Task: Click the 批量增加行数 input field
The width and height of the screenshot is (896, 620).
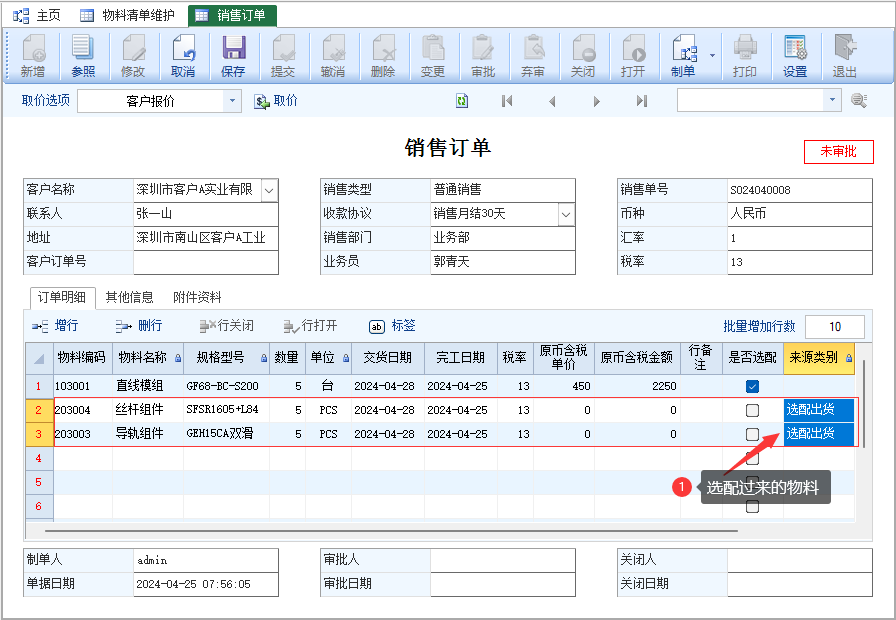Action: (835, 326)
